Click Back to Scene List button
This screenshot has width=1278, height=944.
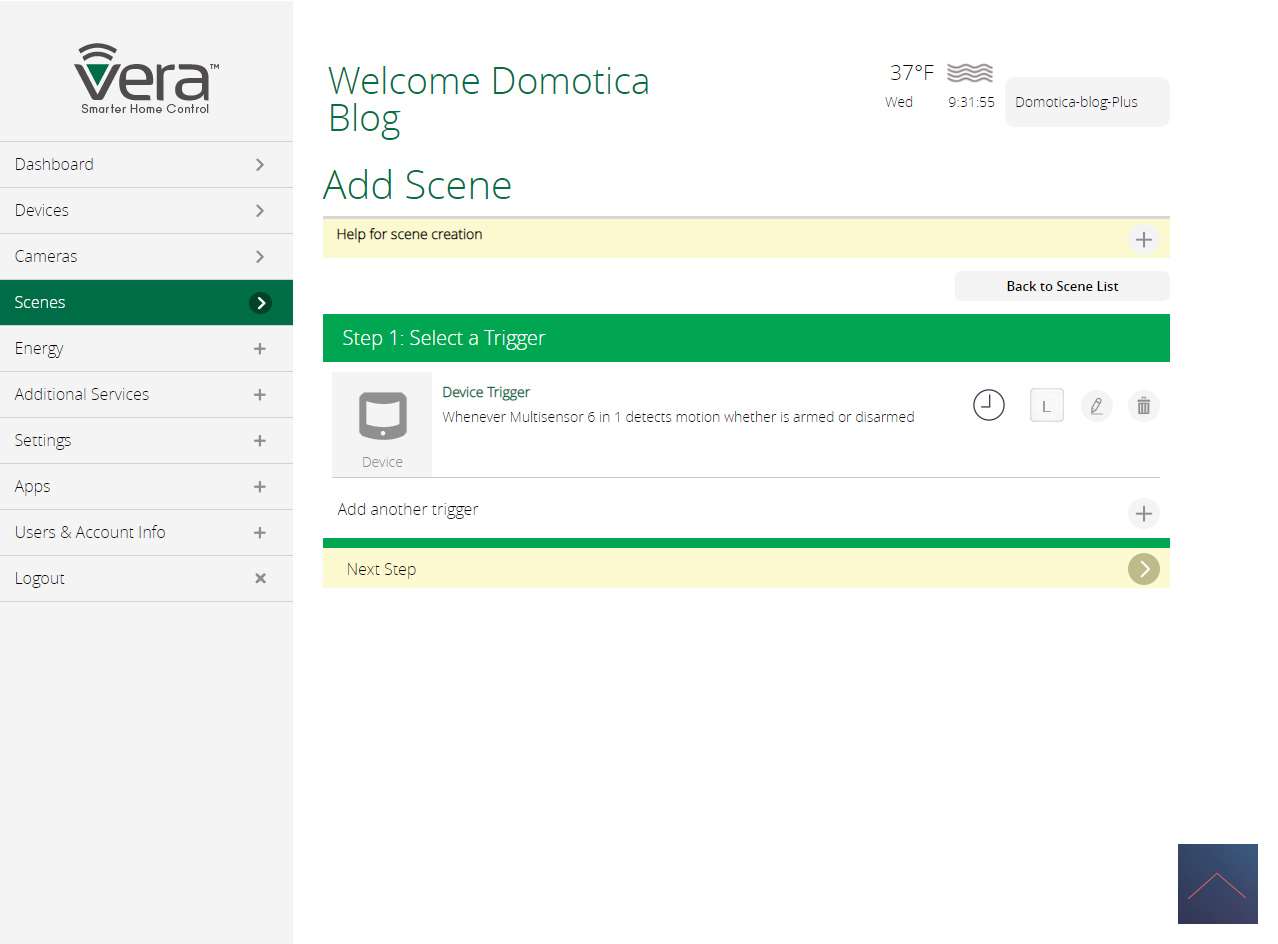(x=1061, y=286)
